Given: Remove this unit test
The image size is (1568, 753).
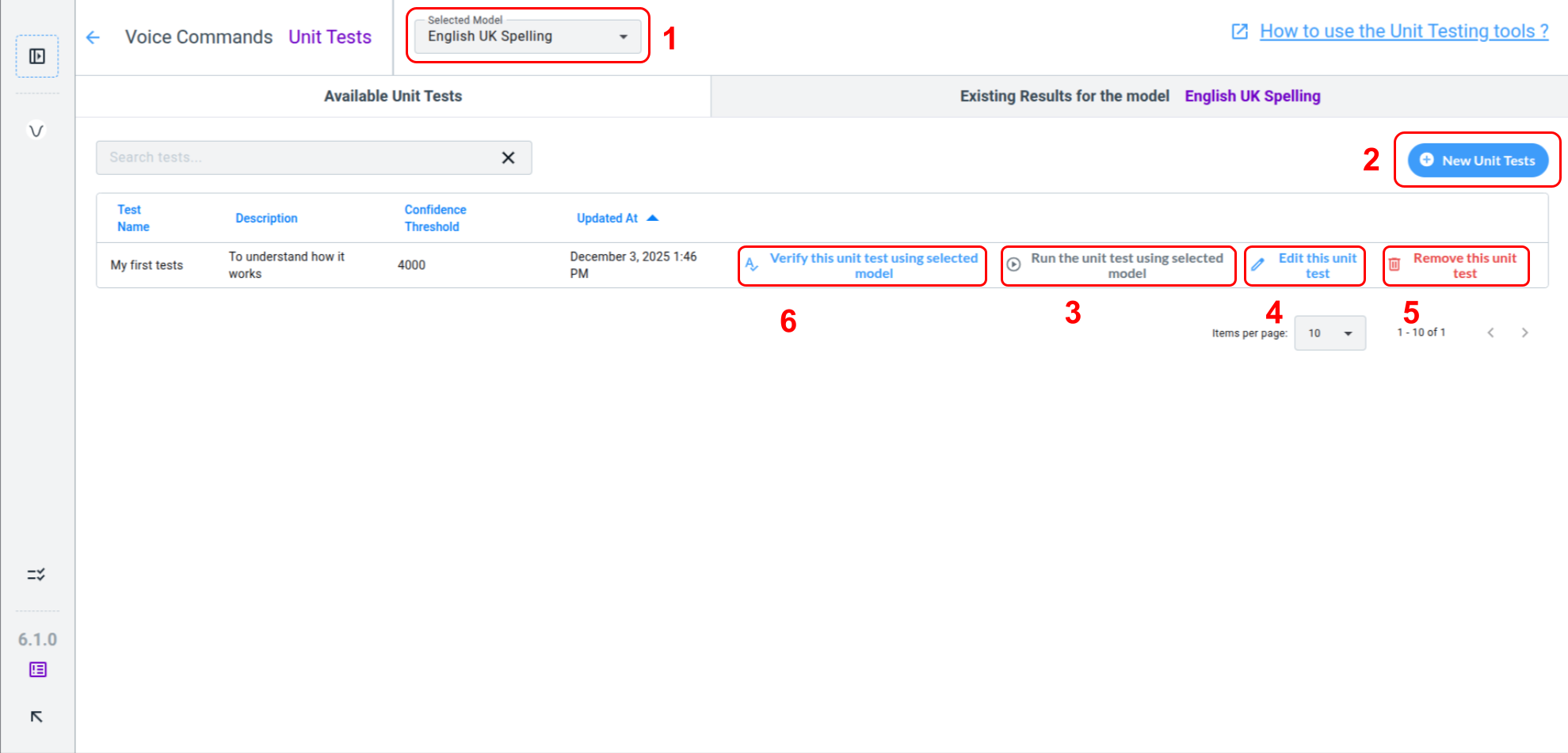Looking at the screenshot, I should click(1455, 266).
